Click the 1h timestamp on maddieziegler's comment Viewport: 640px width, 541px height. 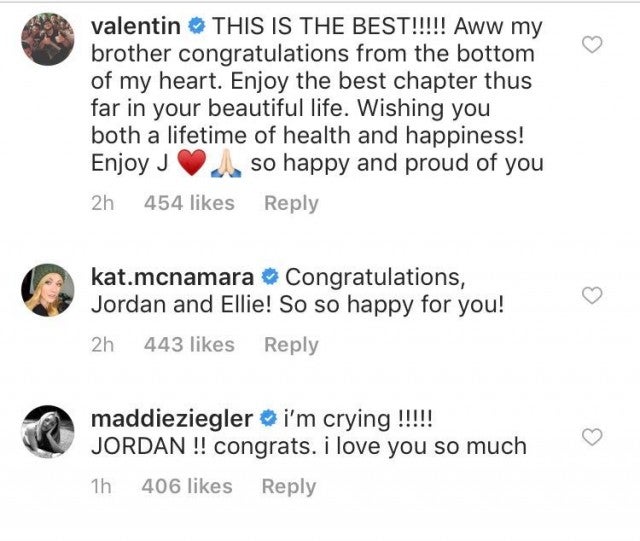[102, 487]
